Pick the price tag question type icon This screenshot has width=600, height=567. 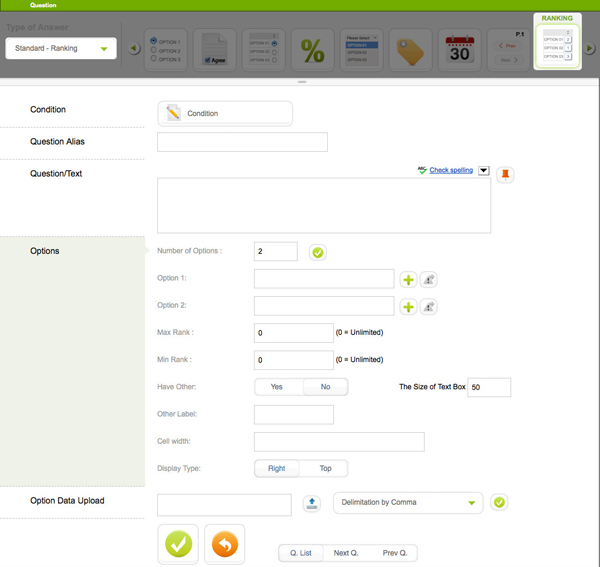pyautogui.click(x=411, y=50)
